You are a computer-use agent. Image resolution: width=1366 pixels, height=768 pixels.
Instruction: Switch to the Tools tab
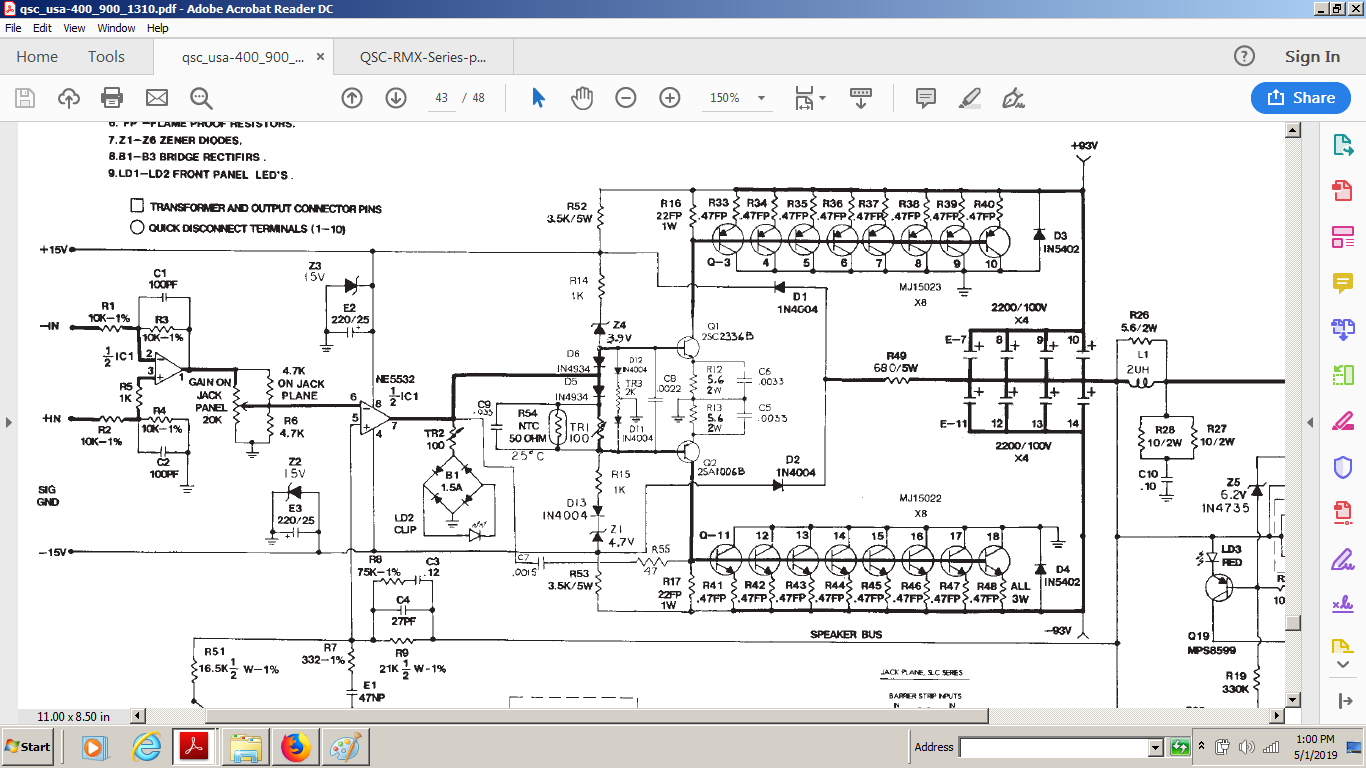(x=106, y=57)
